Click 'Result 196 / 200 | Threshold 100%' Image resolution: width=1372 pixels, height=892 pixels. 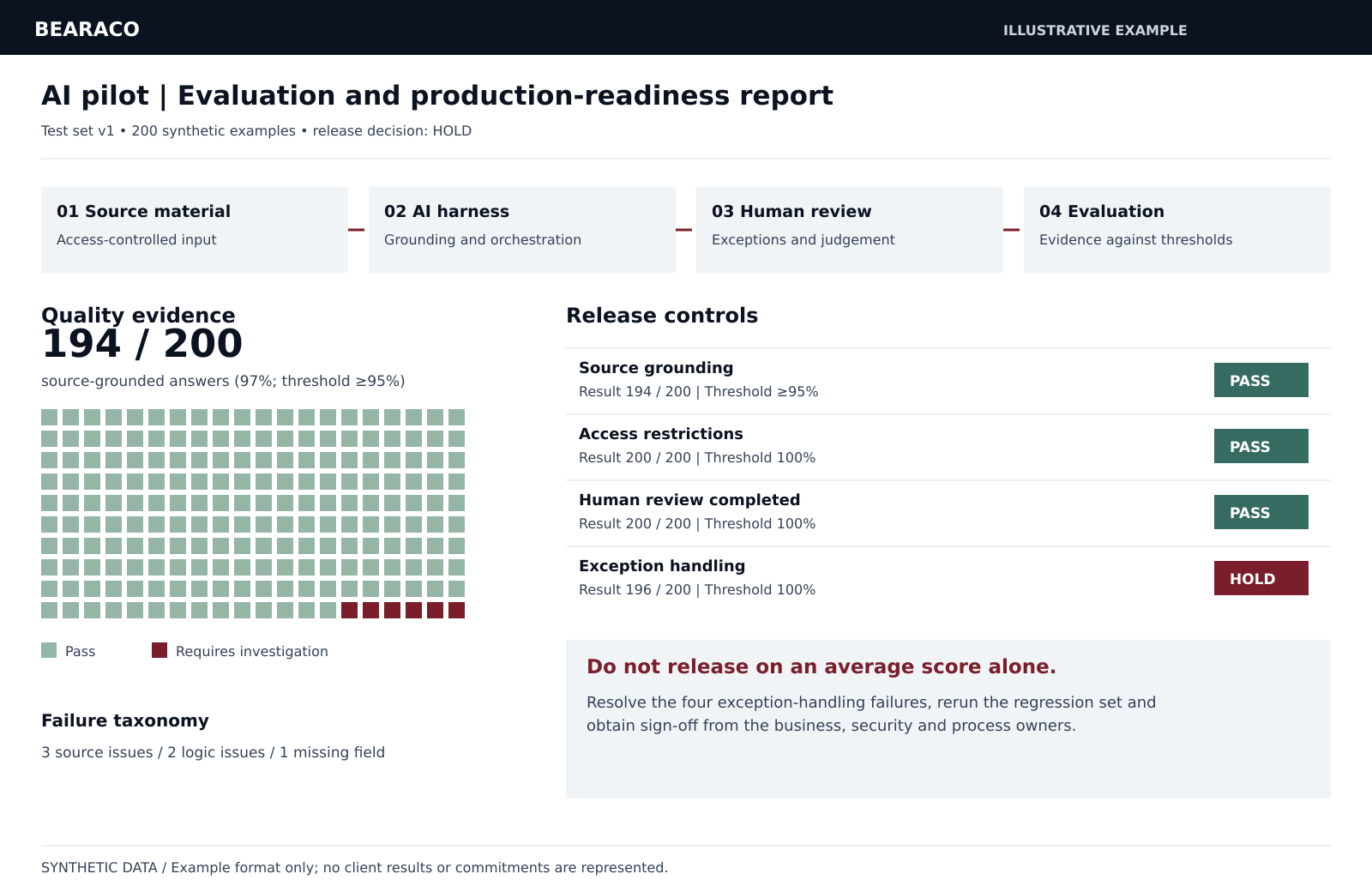coord(697,590)
